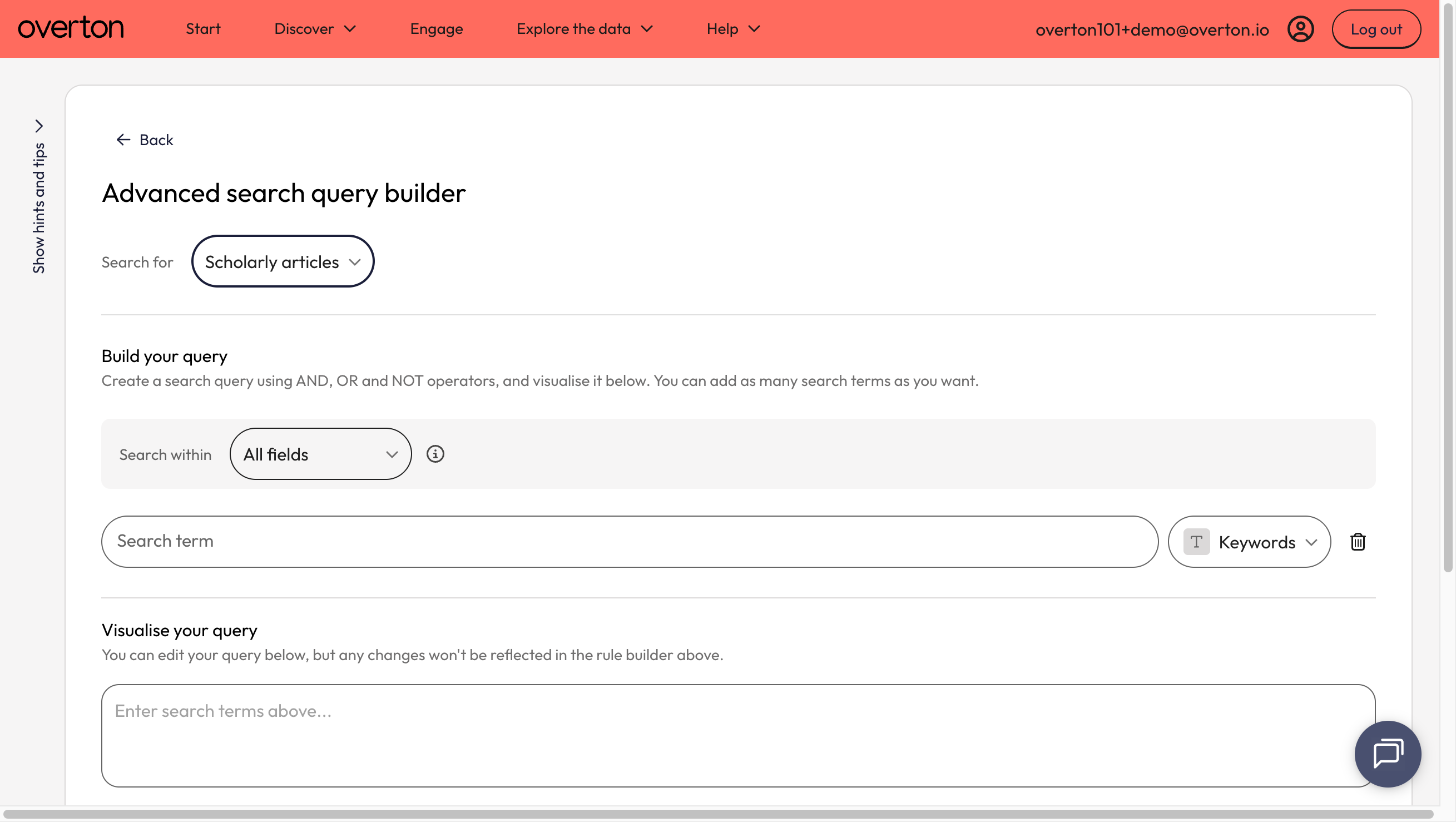Open the Keywords type dropdown
The height and width of the screenshot is (822, 1456).
1249,542
